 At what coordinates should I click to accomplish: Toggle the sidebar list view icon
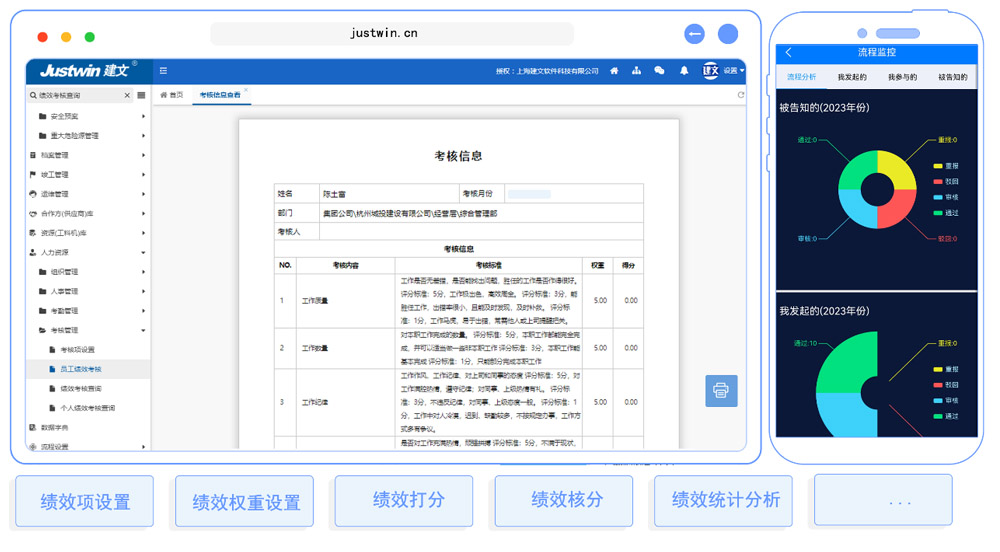(x=142, y=95)
